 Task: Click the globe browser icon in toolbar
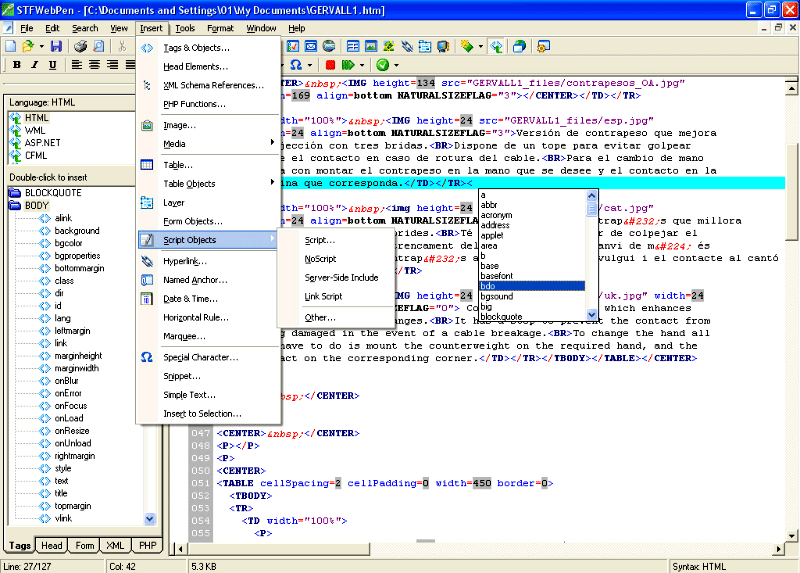[329, 46]
